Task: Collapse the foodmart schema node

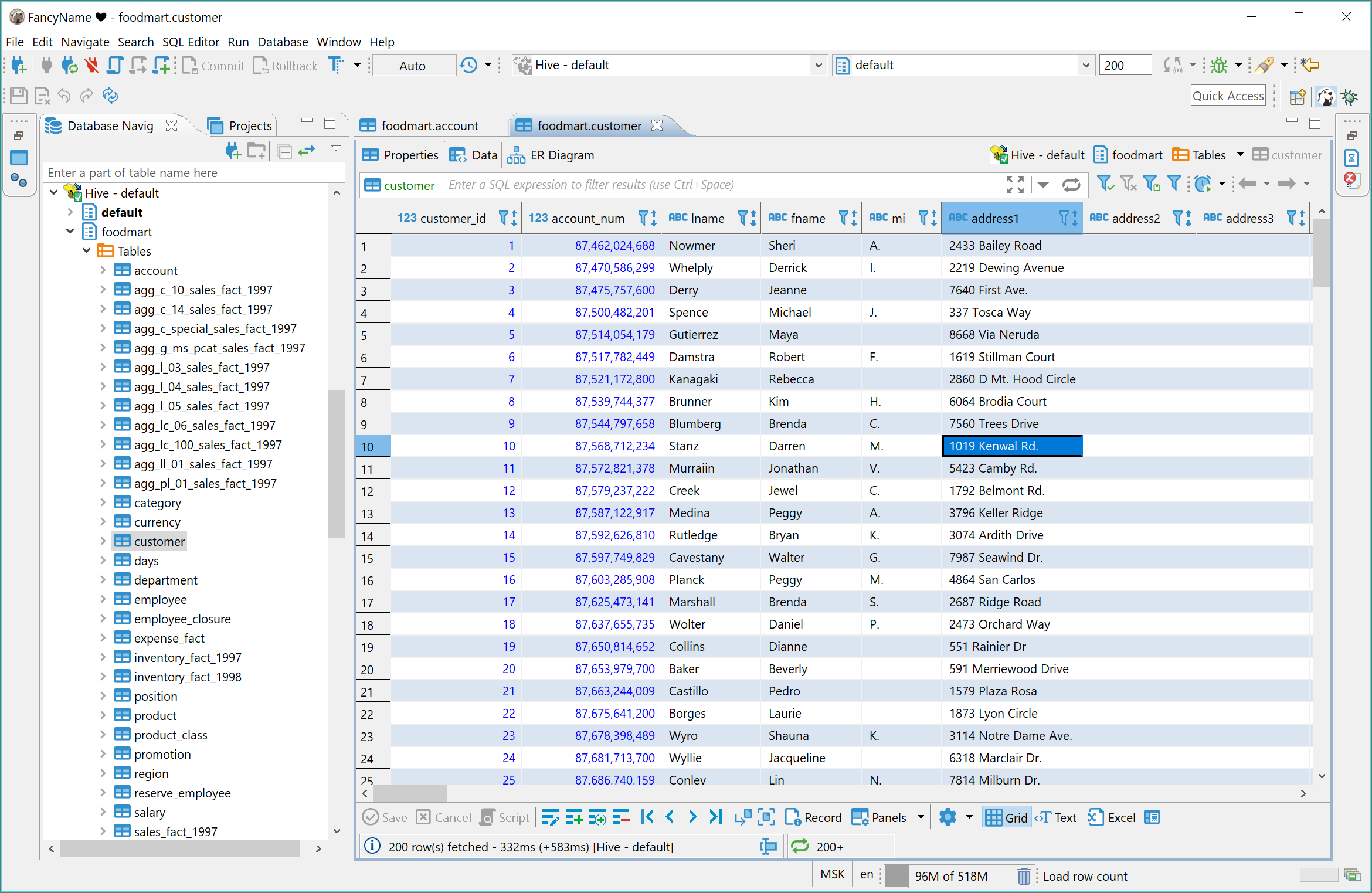Action: pos(70,232)
